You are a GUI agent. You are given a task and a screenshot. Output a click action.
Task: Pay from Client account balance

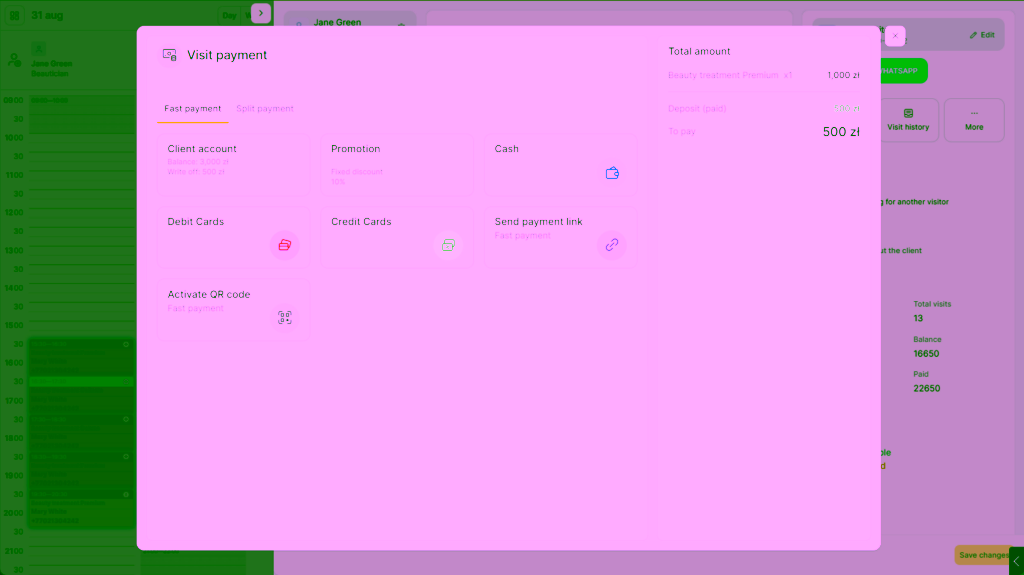pos(233,165)
